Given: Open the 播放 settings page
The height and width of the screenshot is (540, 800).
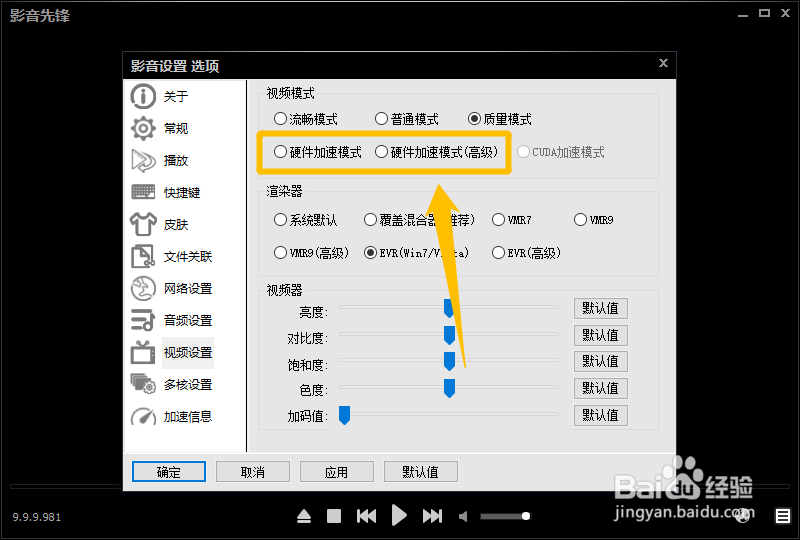Looking at the screenshot, I should point(176,161).
